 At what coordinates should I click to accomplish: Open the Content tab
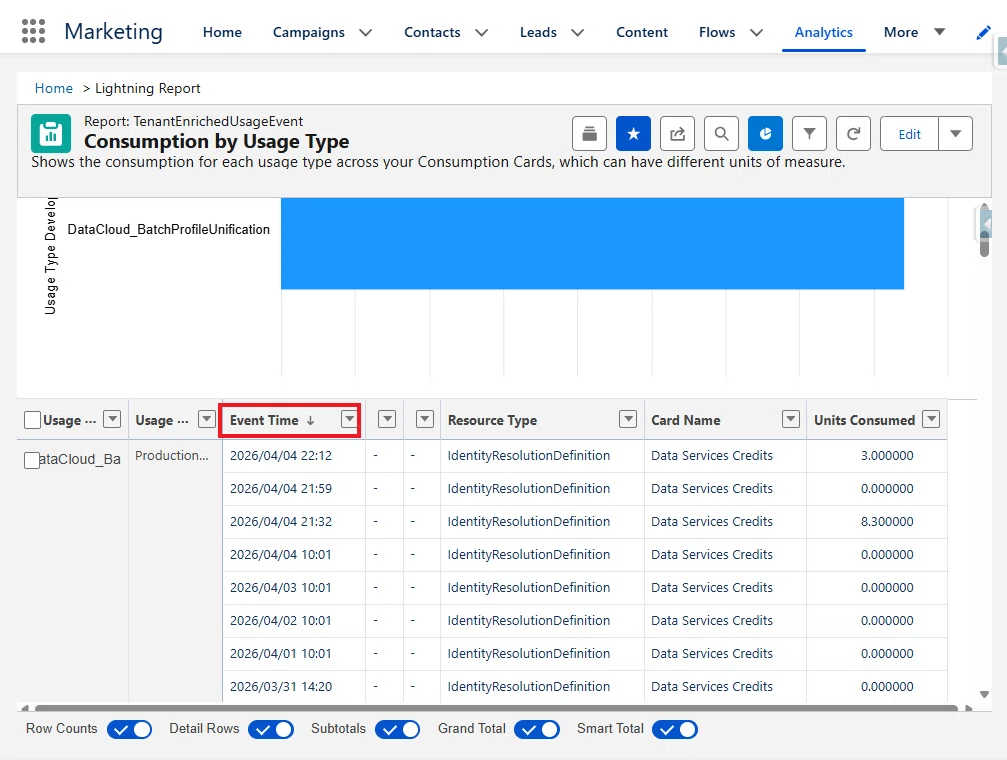642,32
